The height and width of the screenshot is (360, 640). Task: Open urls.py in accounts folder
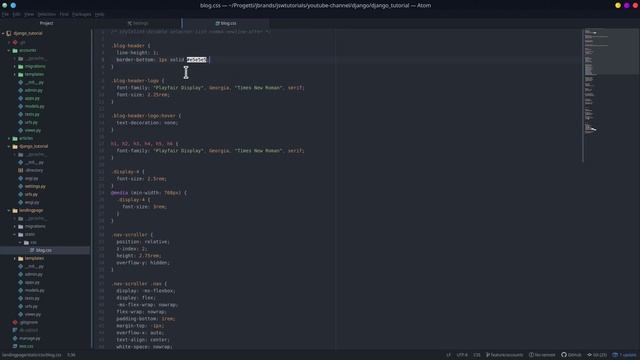tap(31, 122)
